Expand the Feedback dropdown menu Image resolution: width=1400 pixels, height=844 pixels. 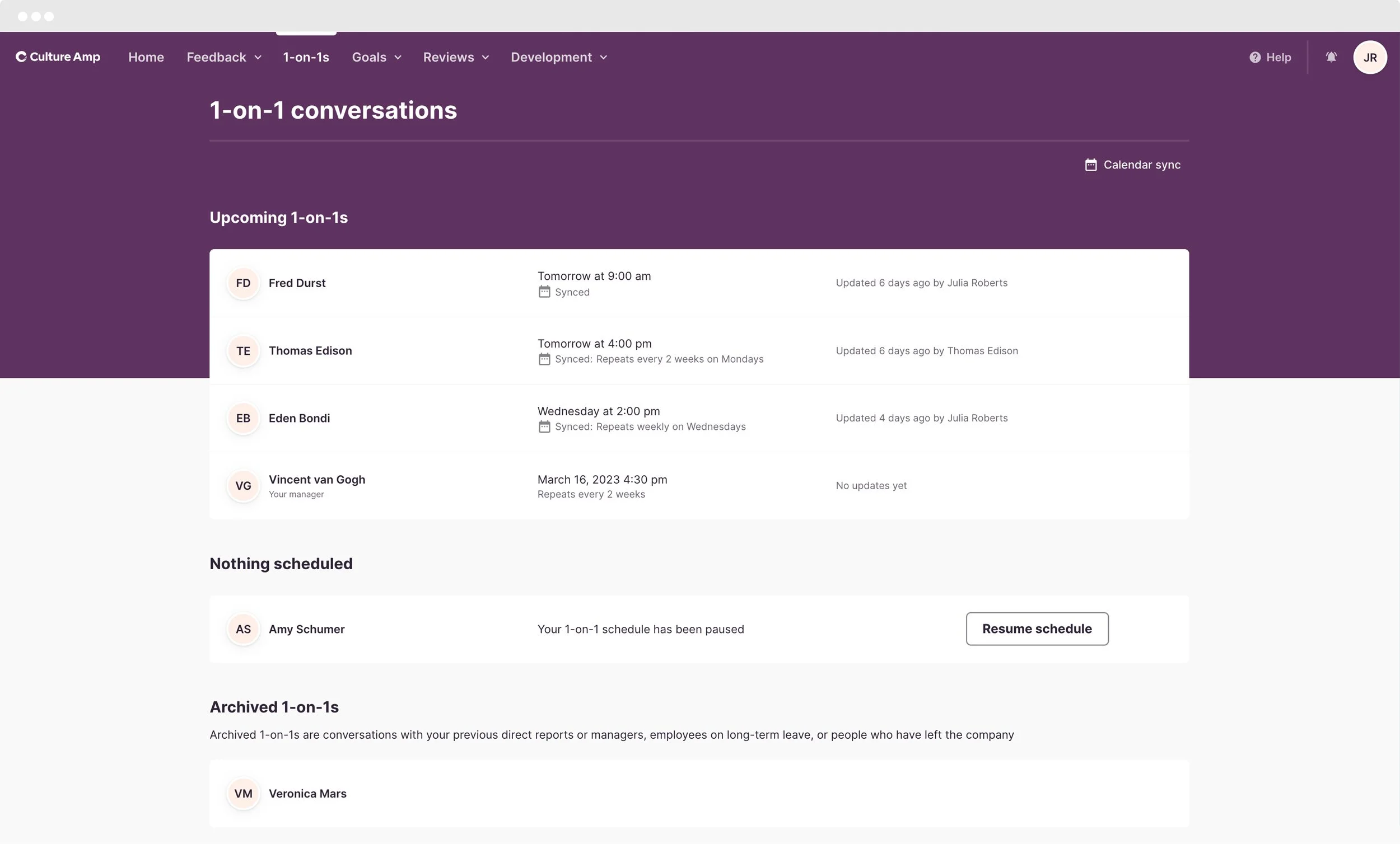point(224,57)
